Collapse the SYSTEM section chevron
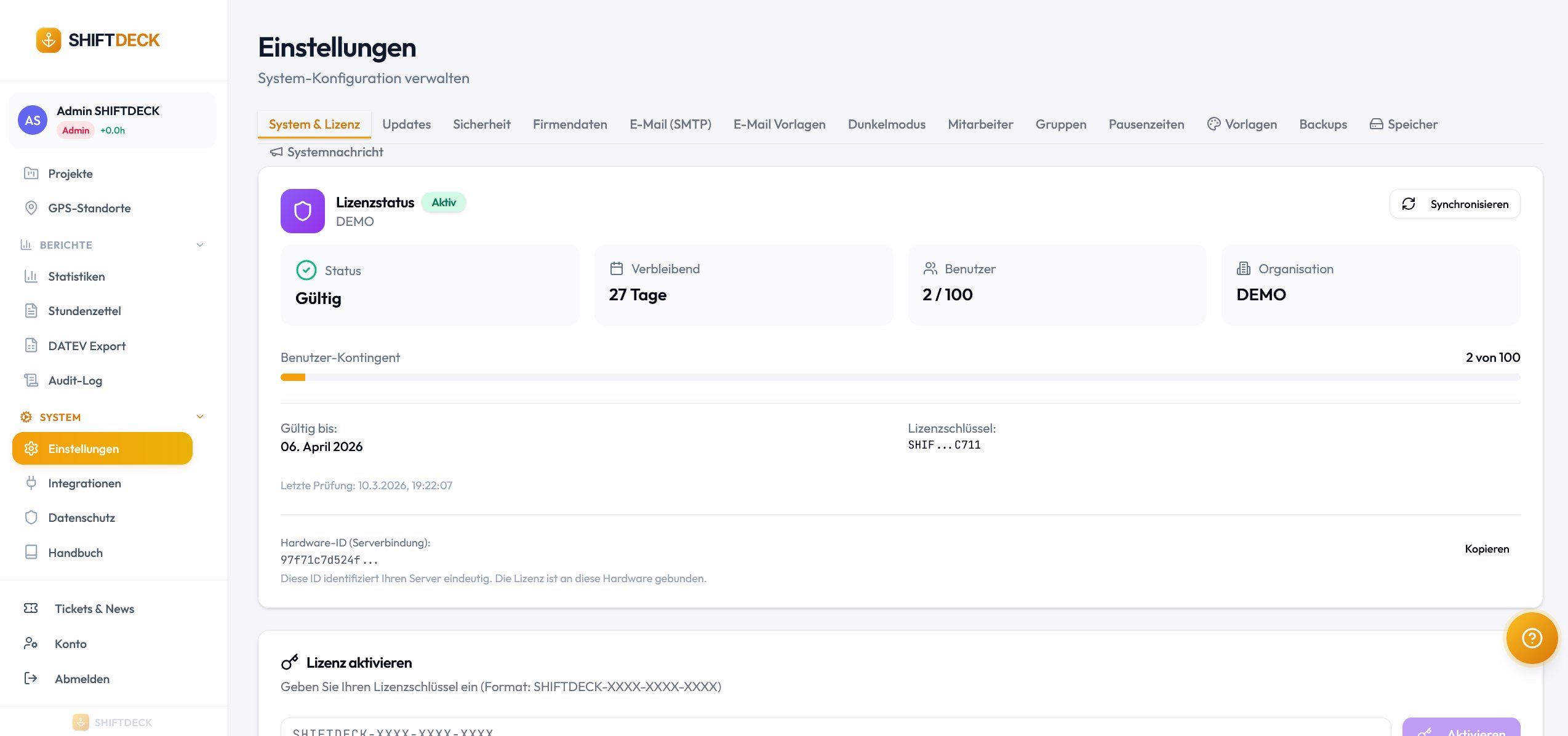Viewport: 1568px width, 736px height. click(200, 417)
